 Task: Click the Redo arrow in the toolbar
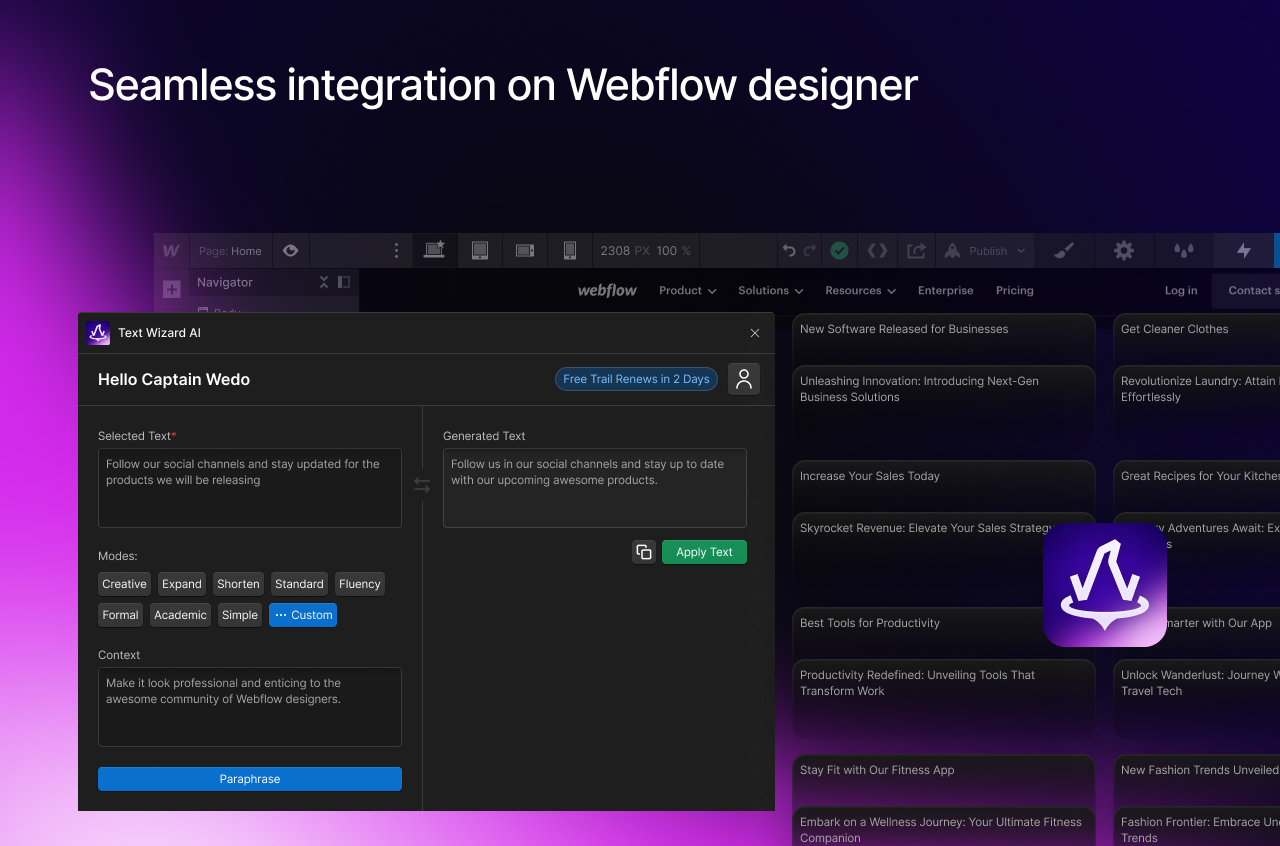810,250
